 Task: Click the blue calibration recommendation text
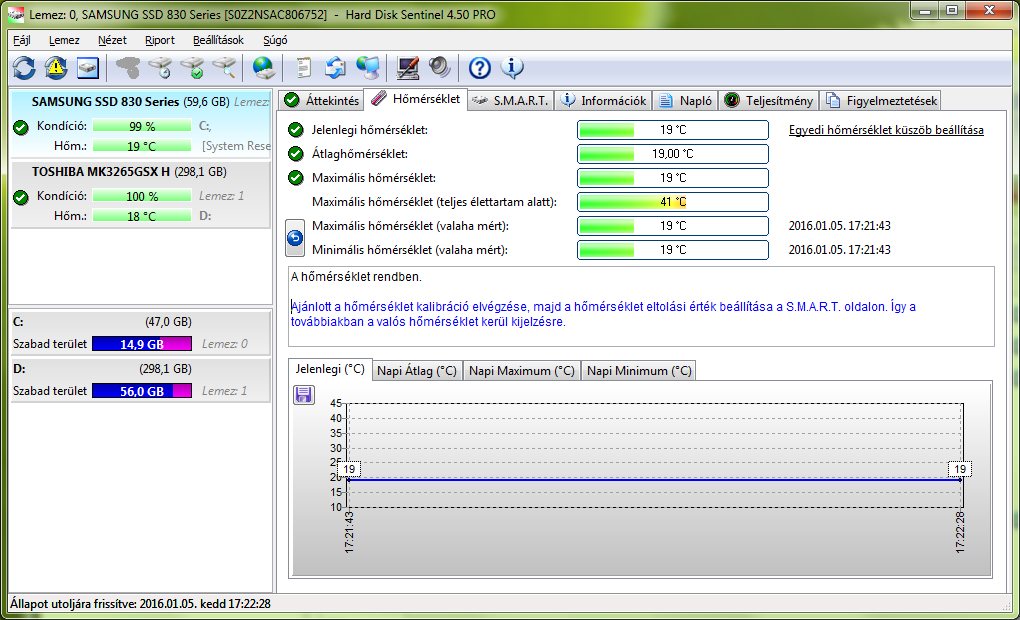(x=603, y=314)
